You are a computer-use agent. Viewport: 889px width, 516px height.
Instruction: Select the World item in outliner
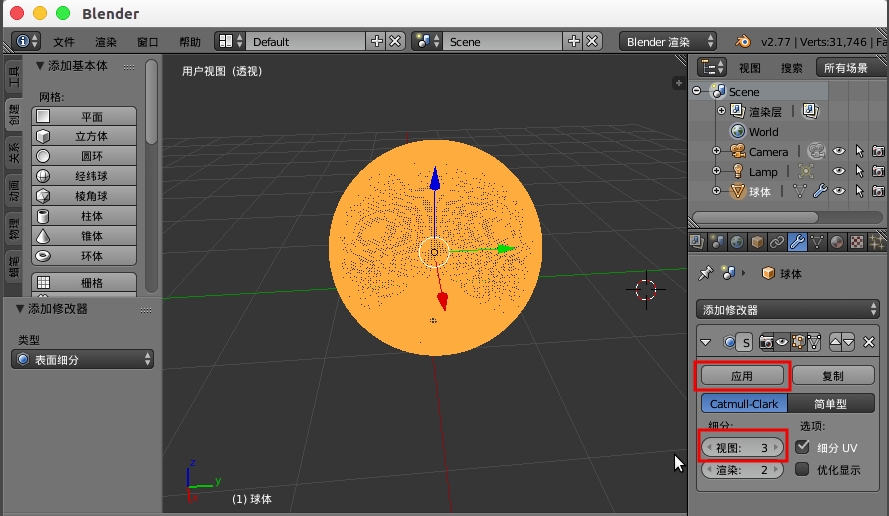pyautogui.click(x=763, y=132)
